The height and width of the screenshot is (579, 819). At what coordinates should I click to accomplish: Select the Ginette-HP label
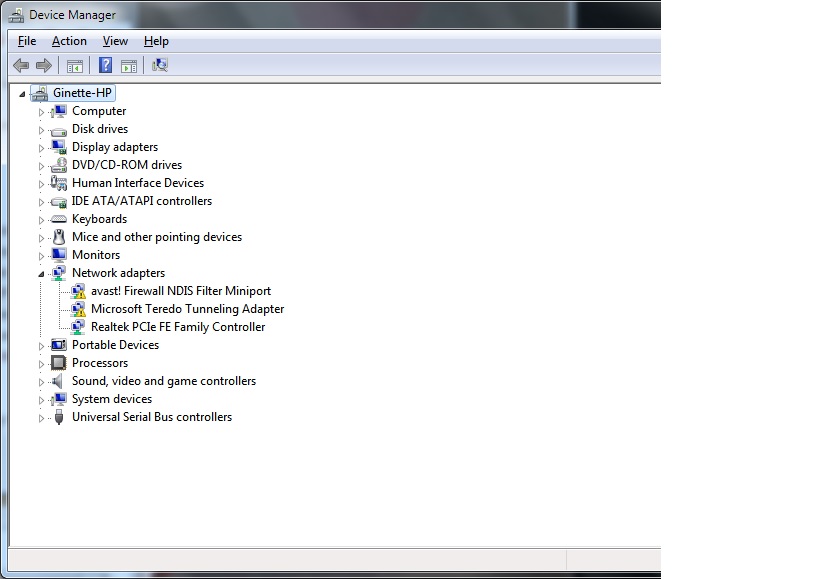[82, 93]
